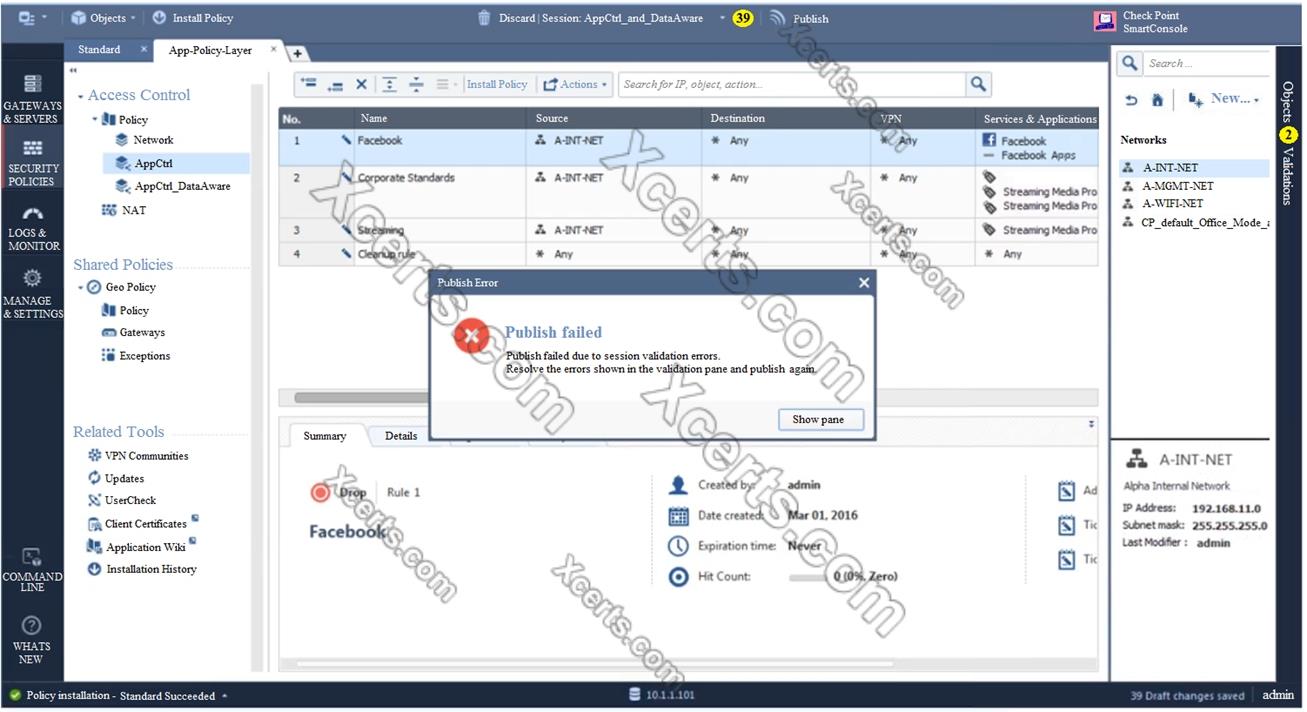Open Manage & Settings view
1307x712 pixels.
click(32, 294)
